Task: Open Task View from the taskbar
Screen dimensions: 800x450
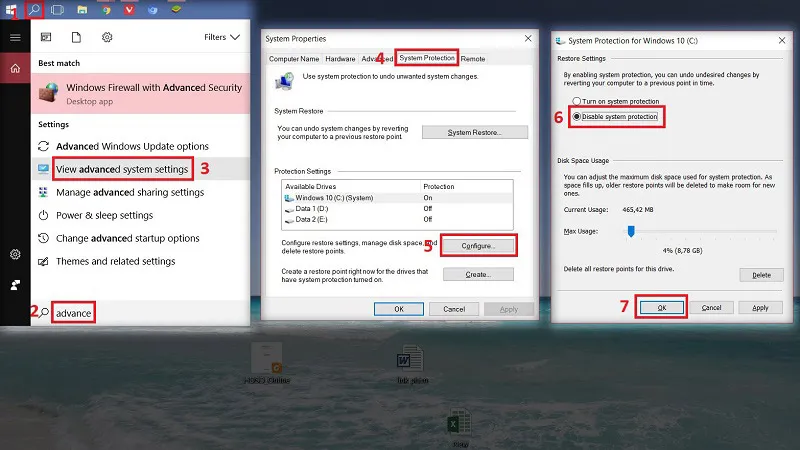Action: point(58,9)
